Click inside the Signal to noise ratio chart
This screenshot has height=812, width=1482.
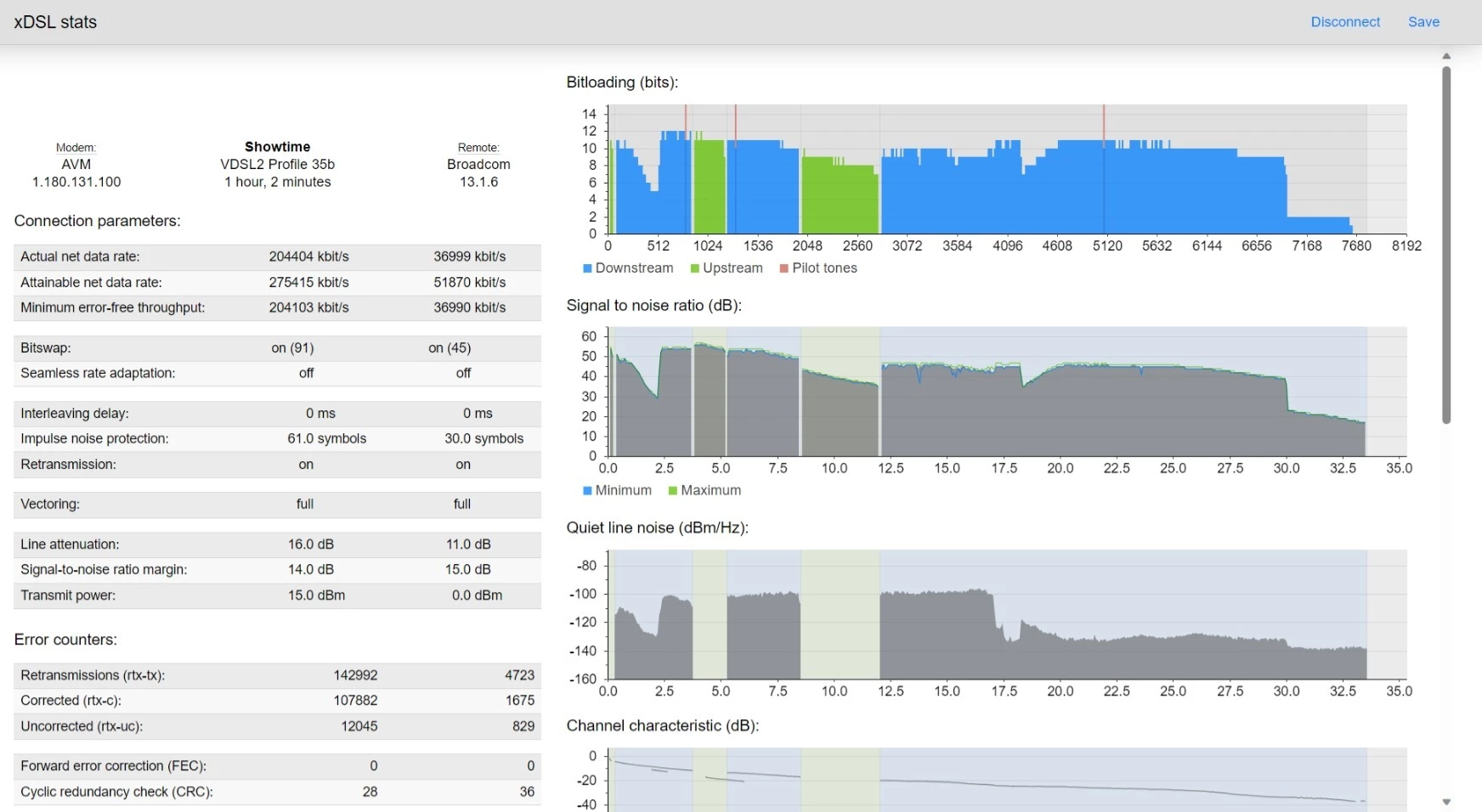point(1007,392)
